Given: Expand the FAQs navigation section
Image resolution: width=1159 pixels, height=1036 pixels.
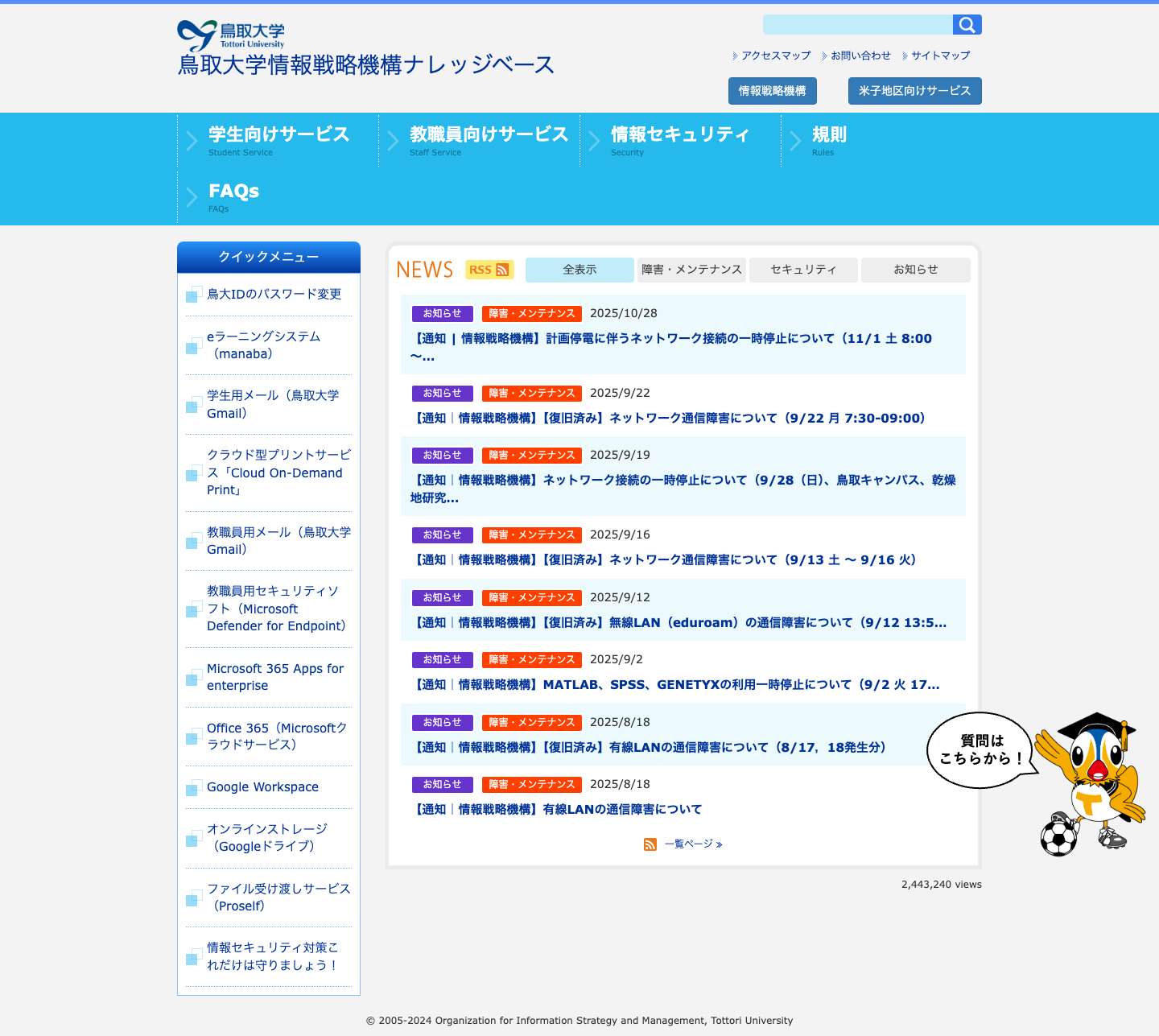Looking at the screenshot, I should click(x=233, y=191).
